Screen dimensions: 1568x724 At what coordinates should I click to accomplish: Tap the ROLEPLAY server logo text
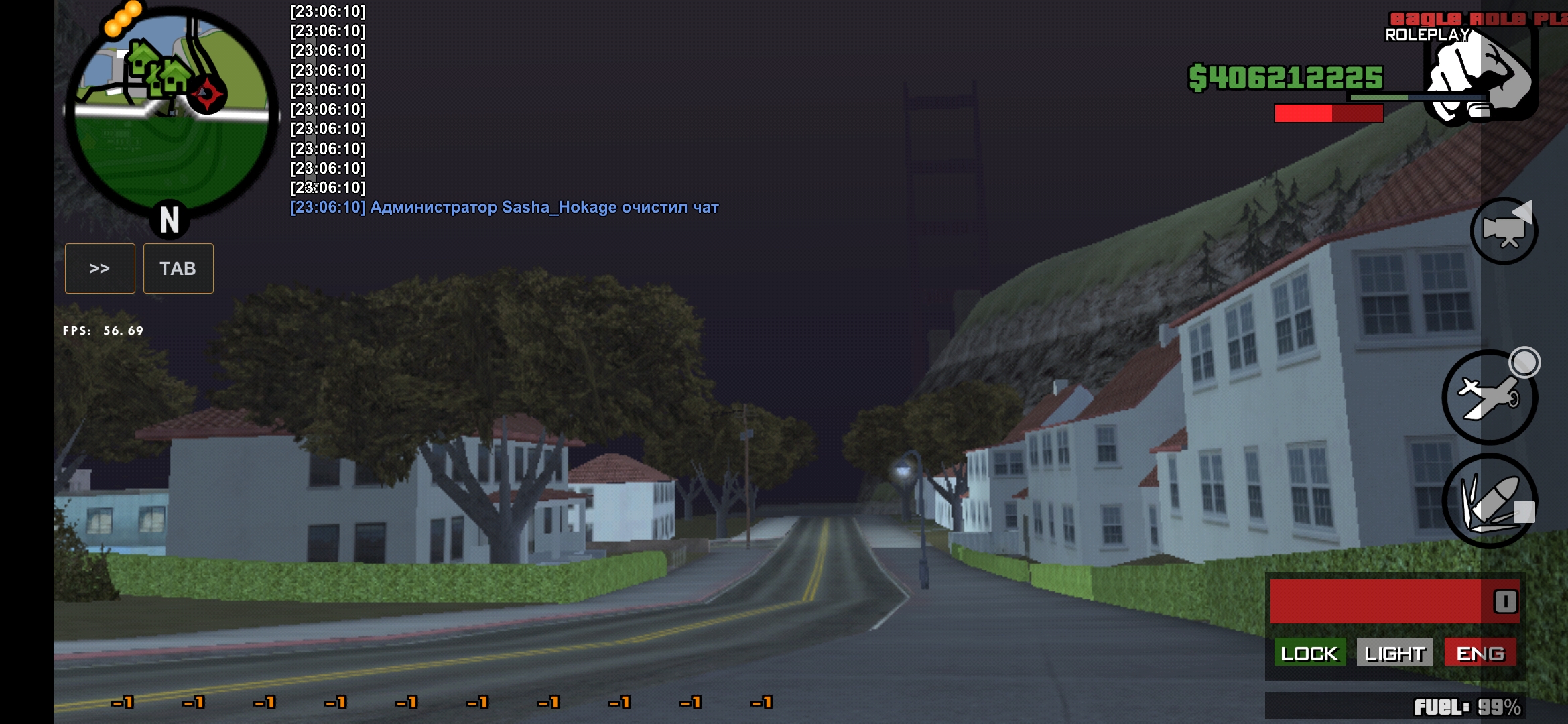[1427, 35]
